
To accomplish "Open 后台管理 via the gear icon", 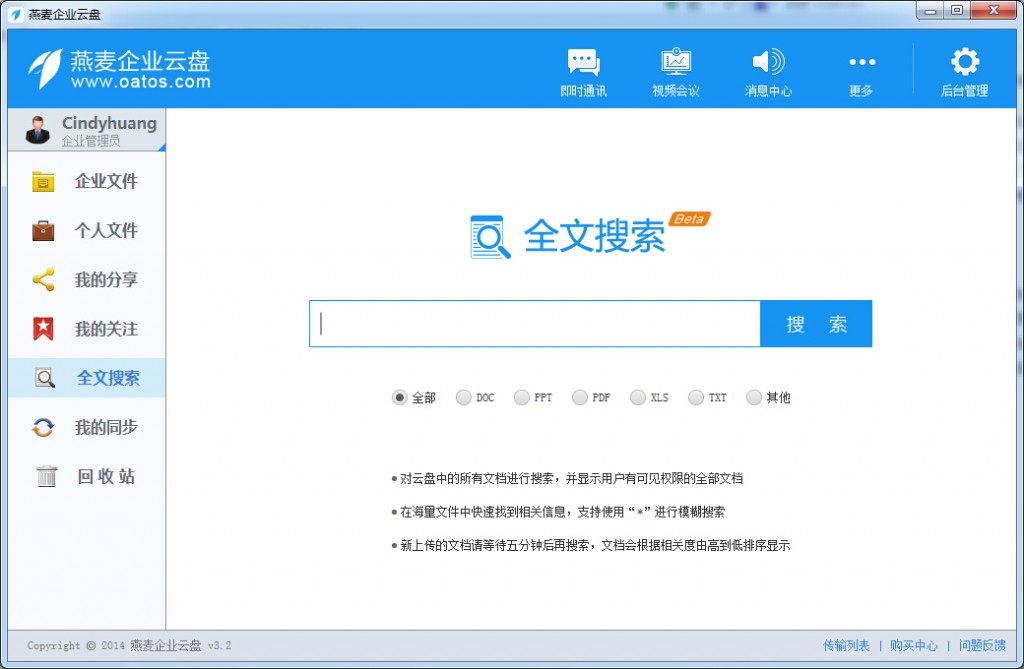I will click(963, 62).
